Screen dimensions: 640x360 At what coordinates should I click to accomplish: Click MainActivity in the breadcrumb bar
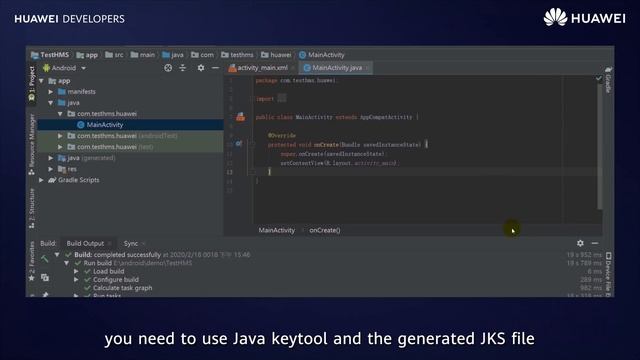click(322, 55)
